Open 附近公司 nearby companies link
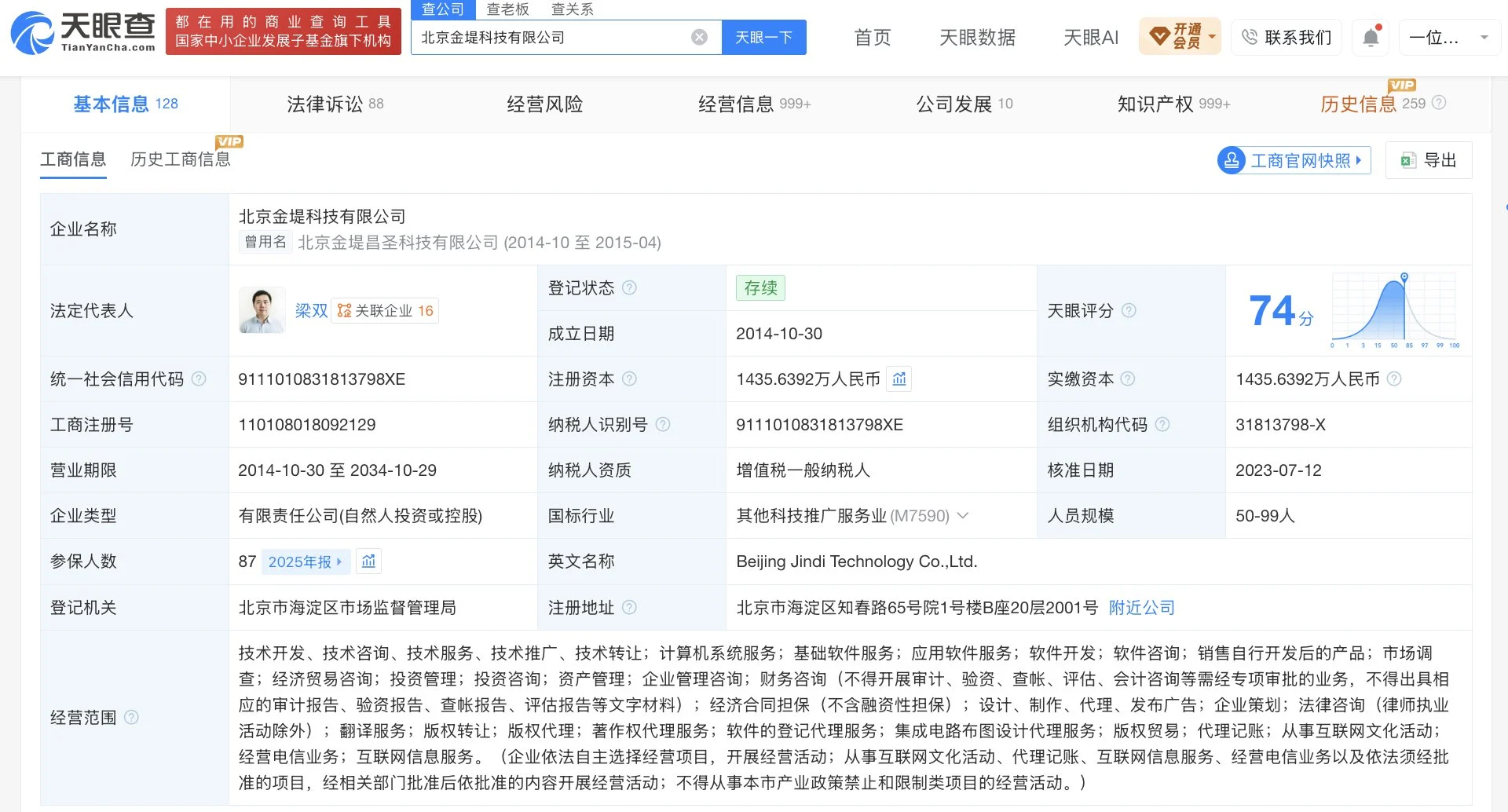 click(1142, 607)
